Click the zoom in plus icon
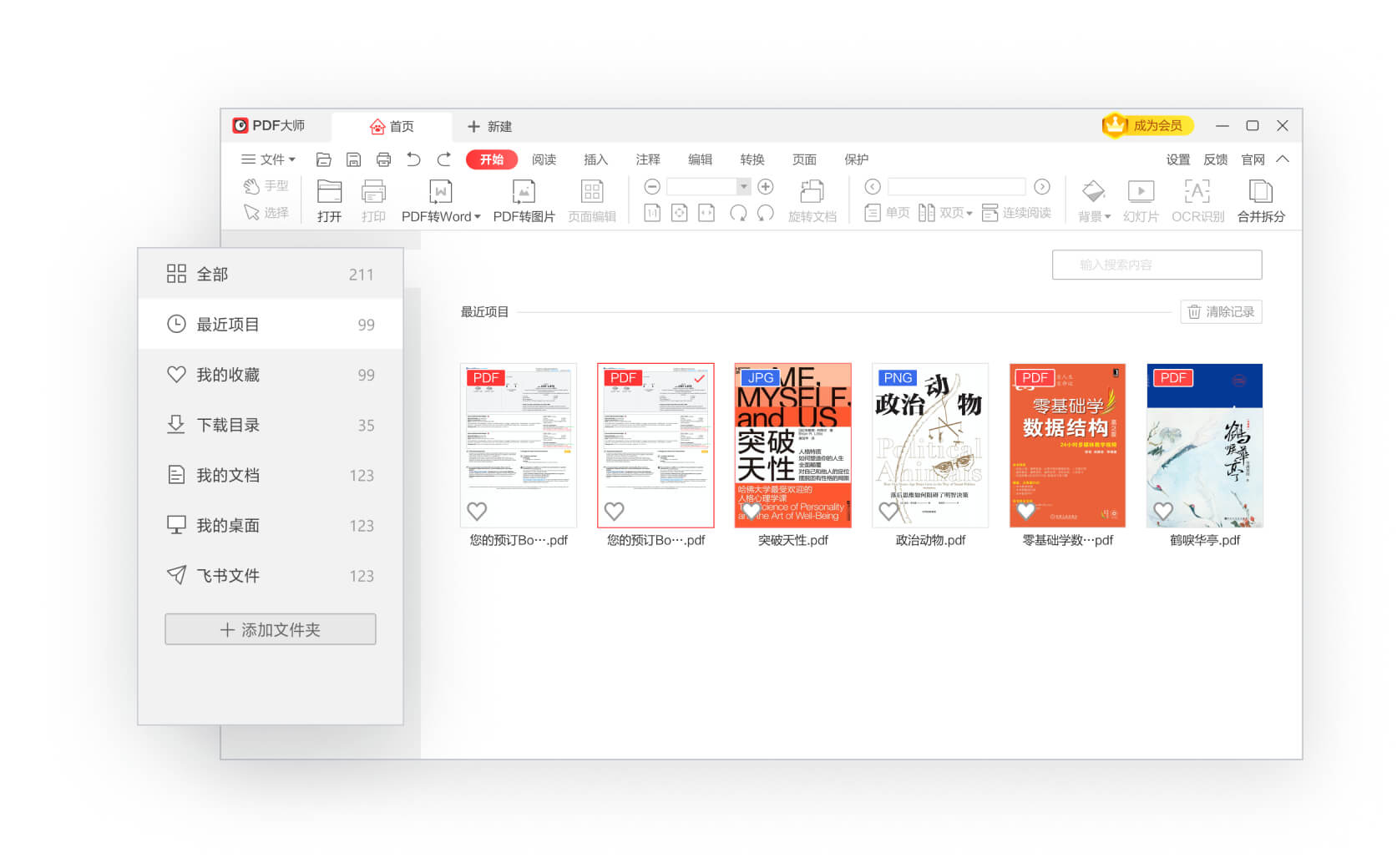This screenshot has height=868, width=1397. 765,187
